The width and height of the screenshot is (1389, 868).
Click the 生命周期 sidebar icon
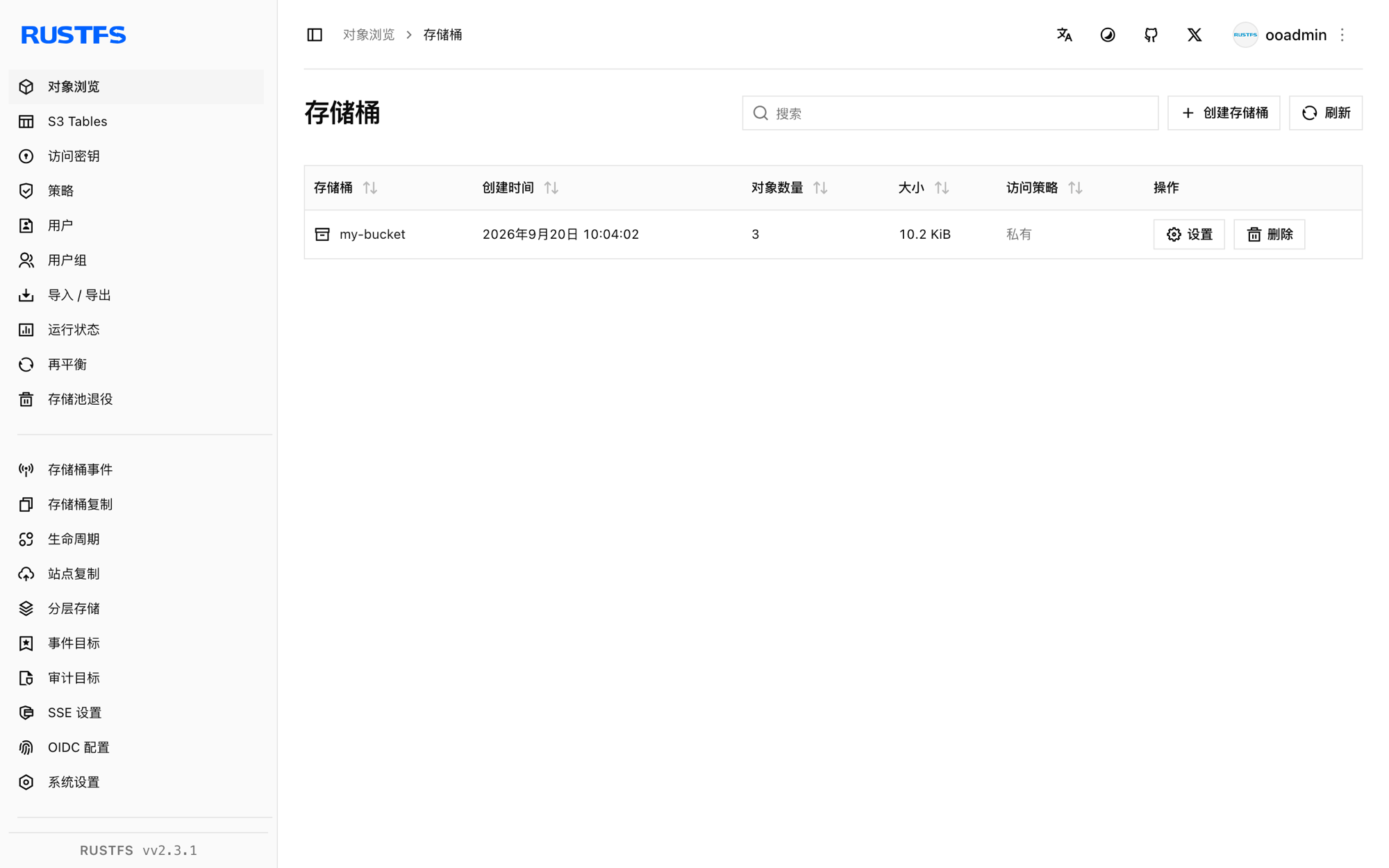[26, 540]
